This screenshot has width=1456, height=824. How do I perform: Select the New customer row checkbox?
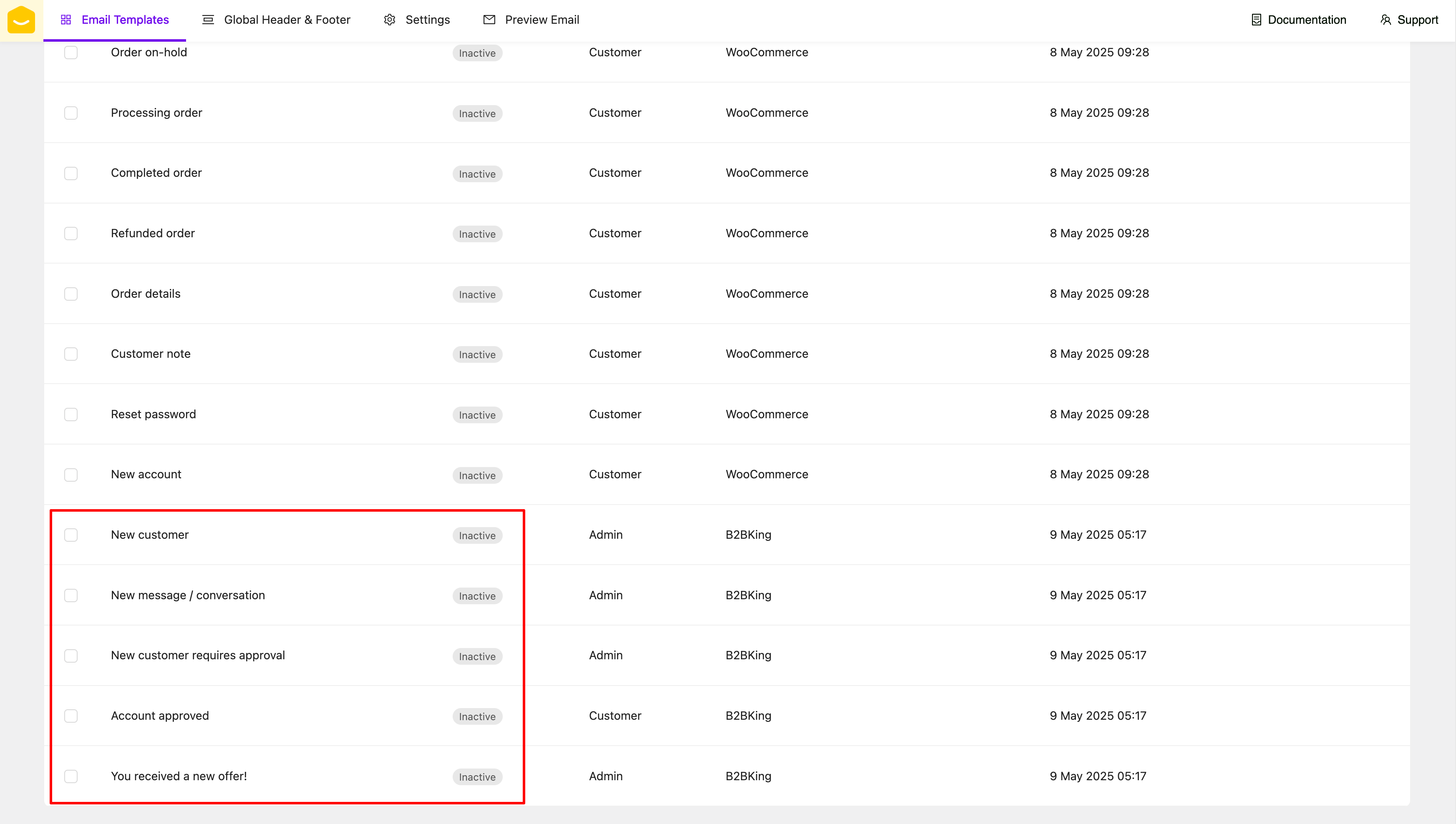[71, 535]
